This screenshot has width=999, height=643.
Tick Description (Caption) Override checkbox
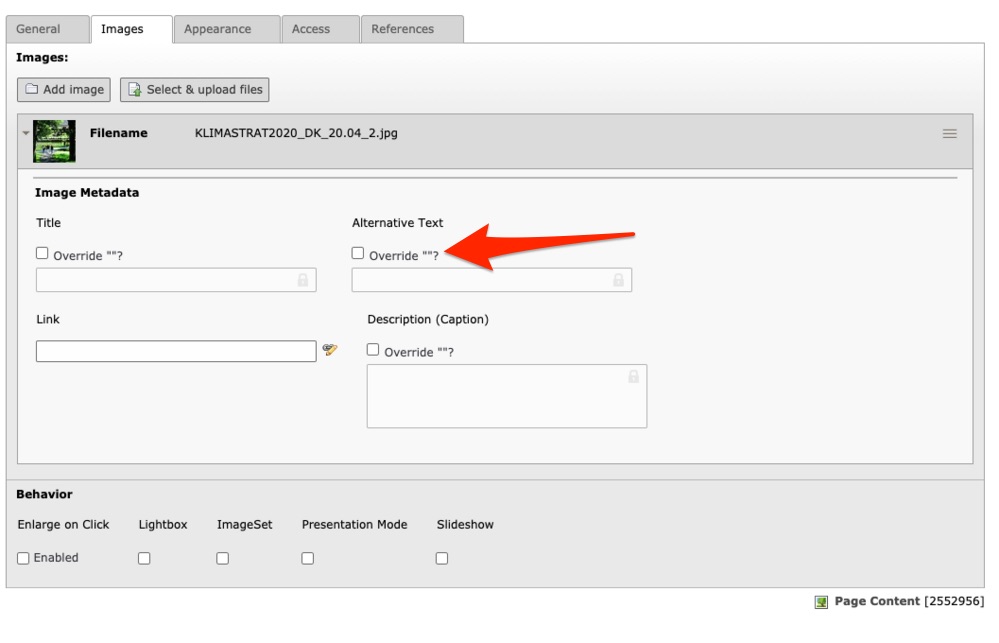point(373,349)
